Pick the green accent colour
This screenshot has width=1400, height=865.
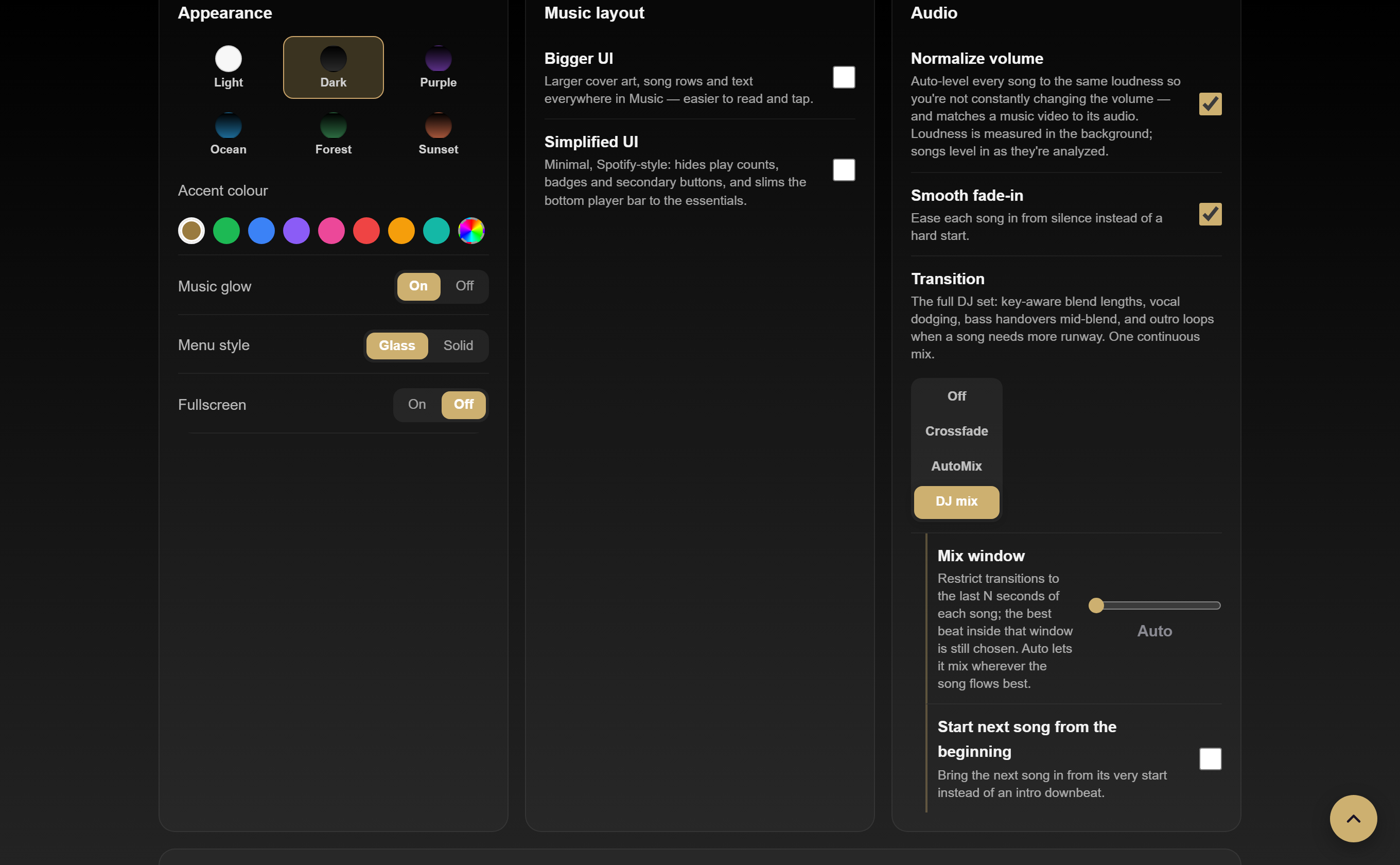(x=226, y=231)
